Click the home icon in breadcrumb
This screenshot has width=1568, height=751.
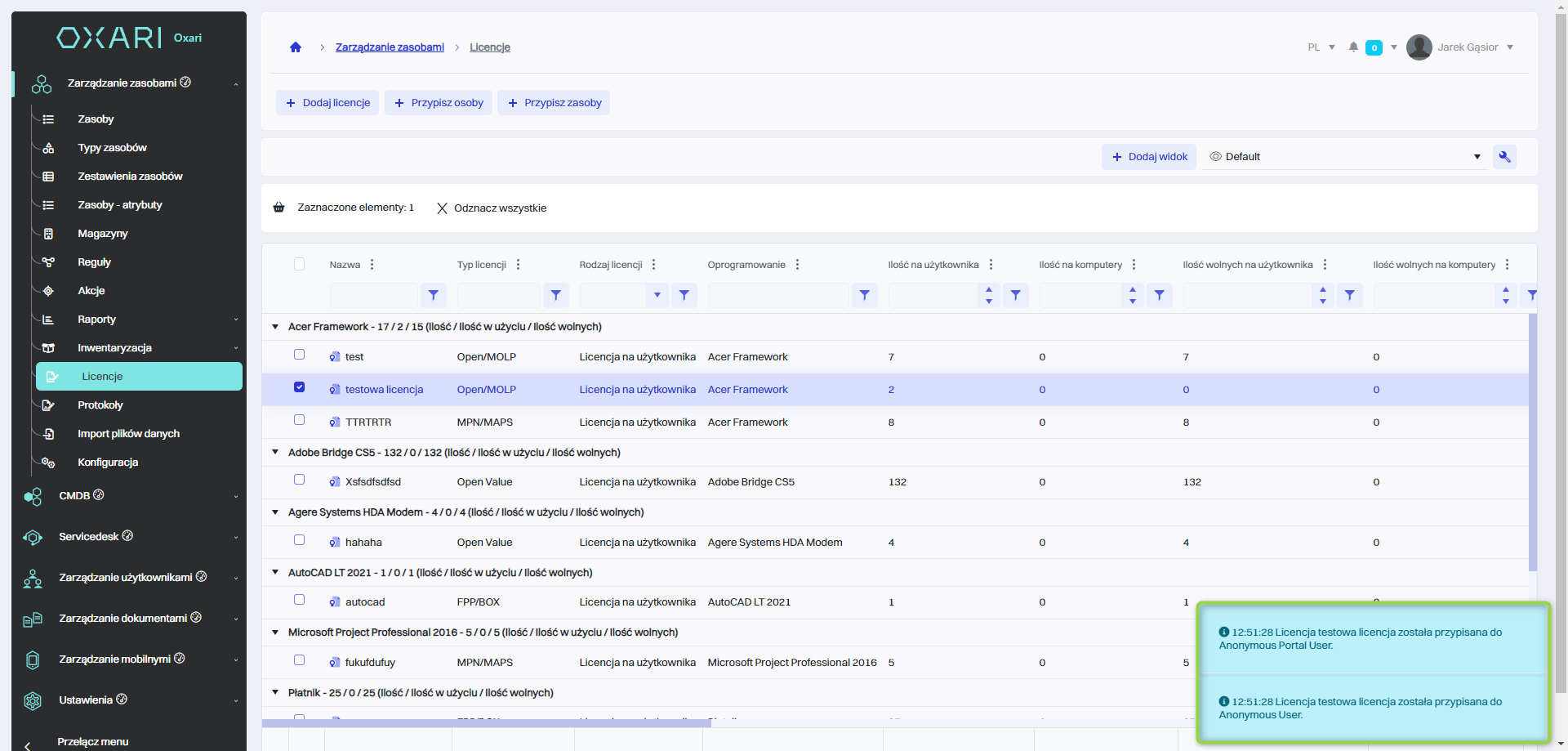click(x=296, y=47)
